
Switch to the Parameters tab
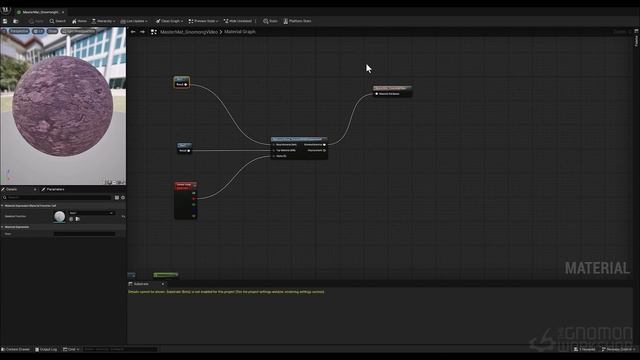coord(53,189)
